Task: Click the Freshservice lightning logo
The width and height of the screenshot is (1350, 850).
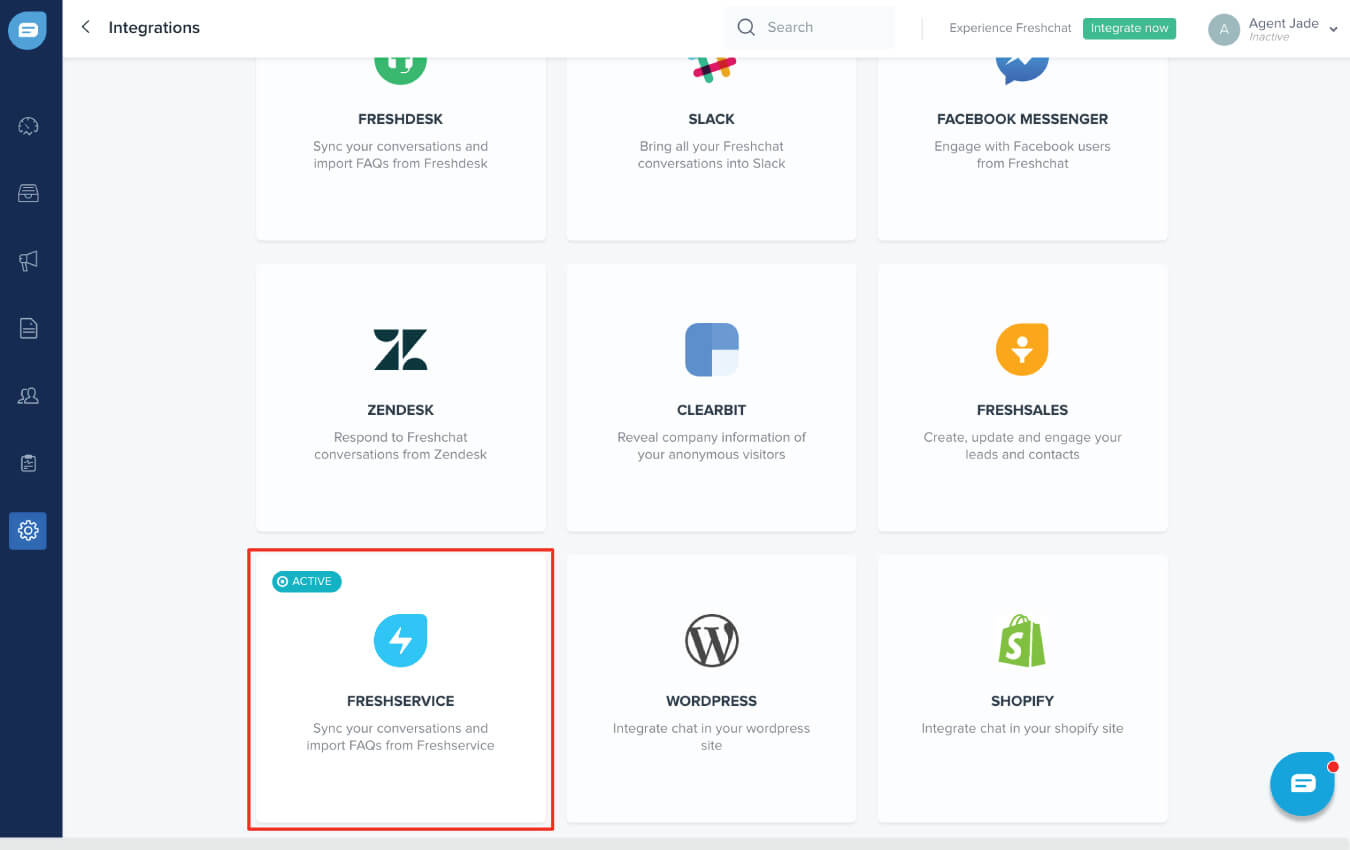Action: pyautogui.click(x=400, y=641)
